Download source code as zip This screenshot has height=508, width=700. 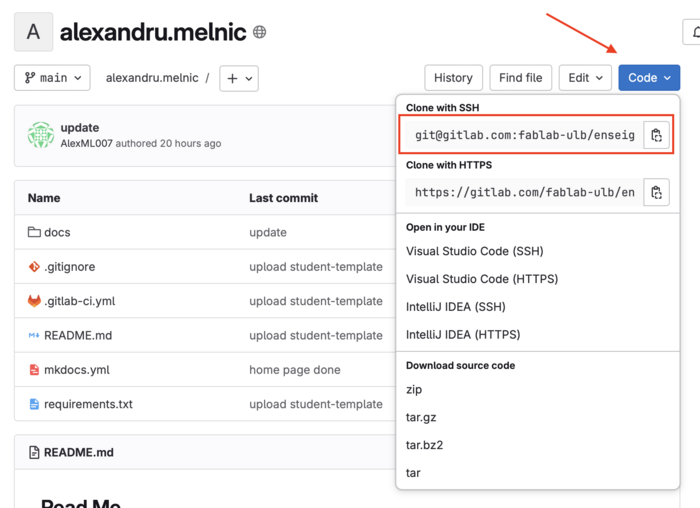pyautogui.click(x=414, y=390)
